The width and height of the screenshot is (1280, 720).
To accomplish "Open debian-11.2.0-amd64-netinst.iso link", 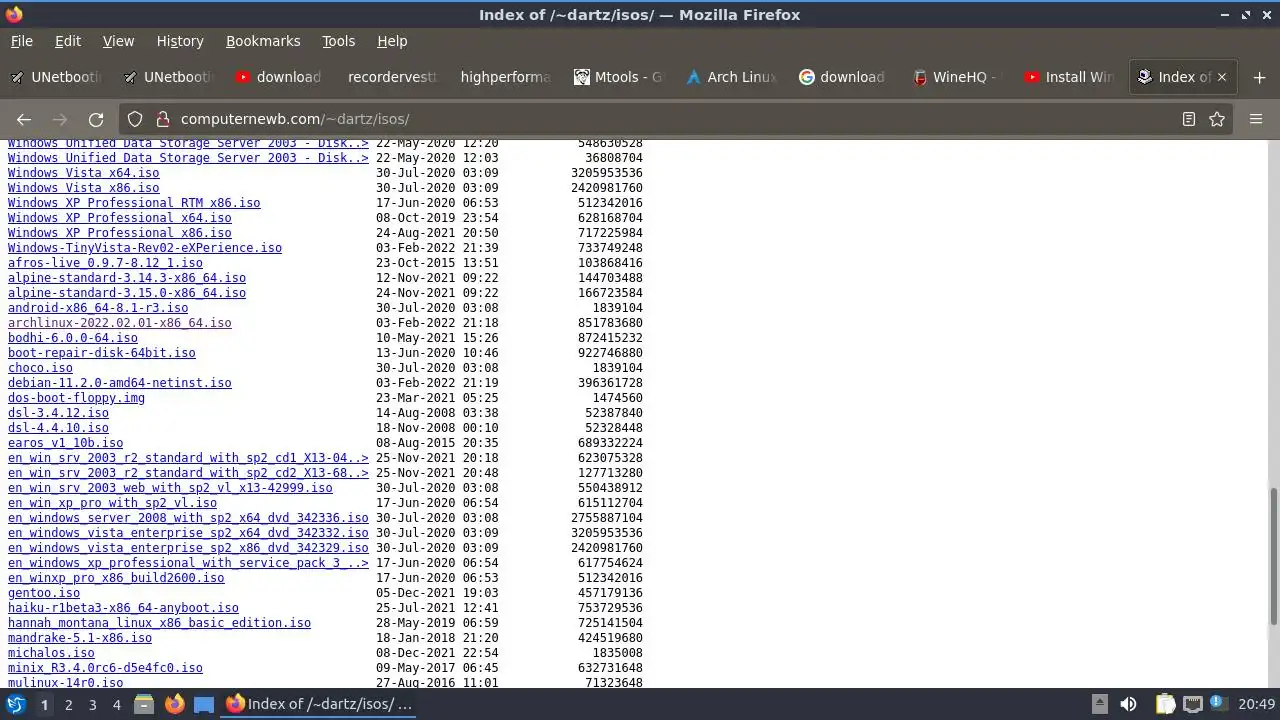I will tap(119, 383).
